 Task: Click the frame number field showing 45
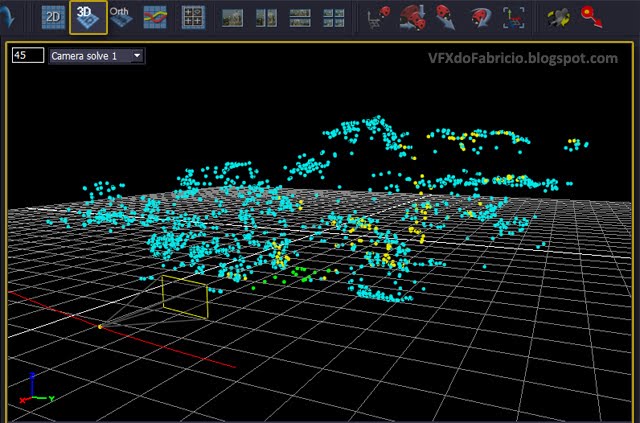[x=28, y=55]
